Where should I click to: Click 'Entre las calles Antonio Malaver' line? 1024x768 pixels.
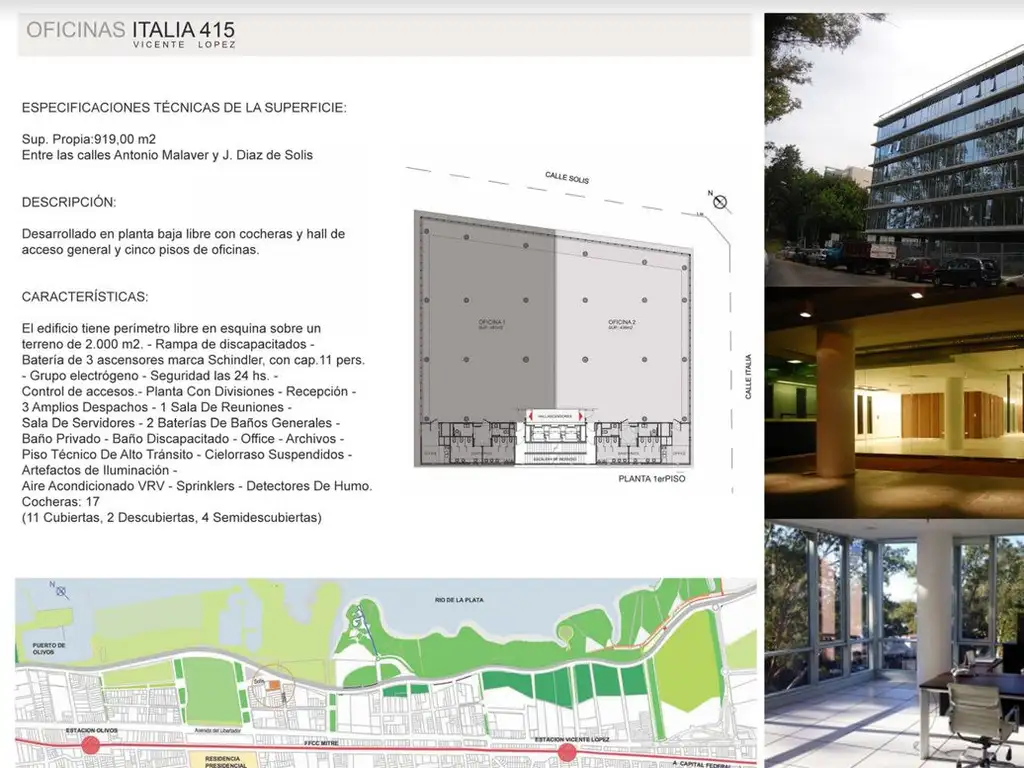pos(167,155)
